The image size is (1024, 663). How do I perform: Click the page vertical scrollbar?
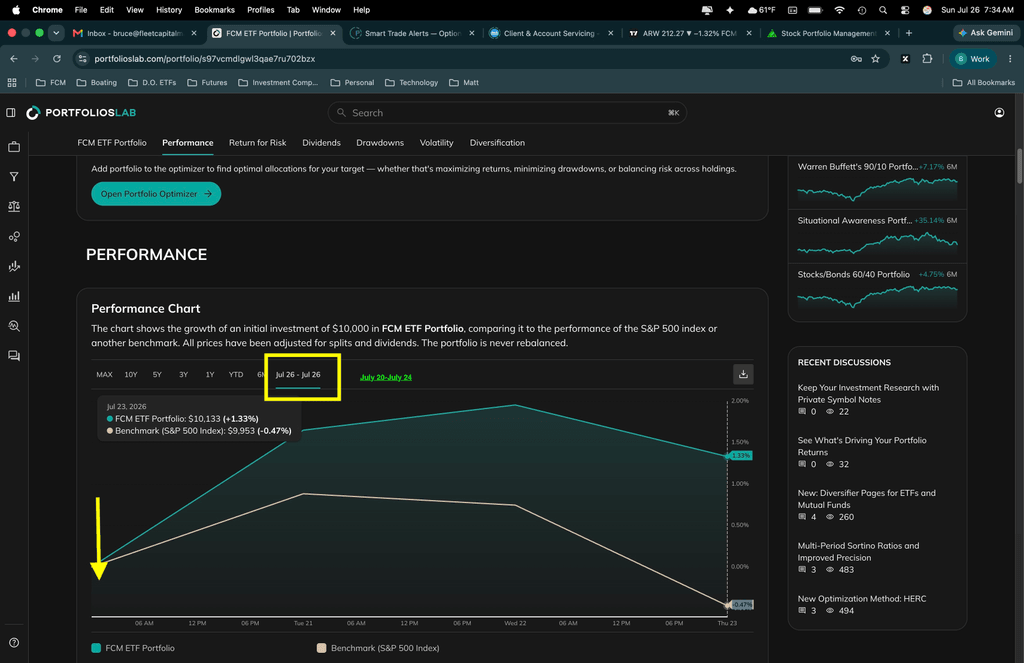(1019, 167)
